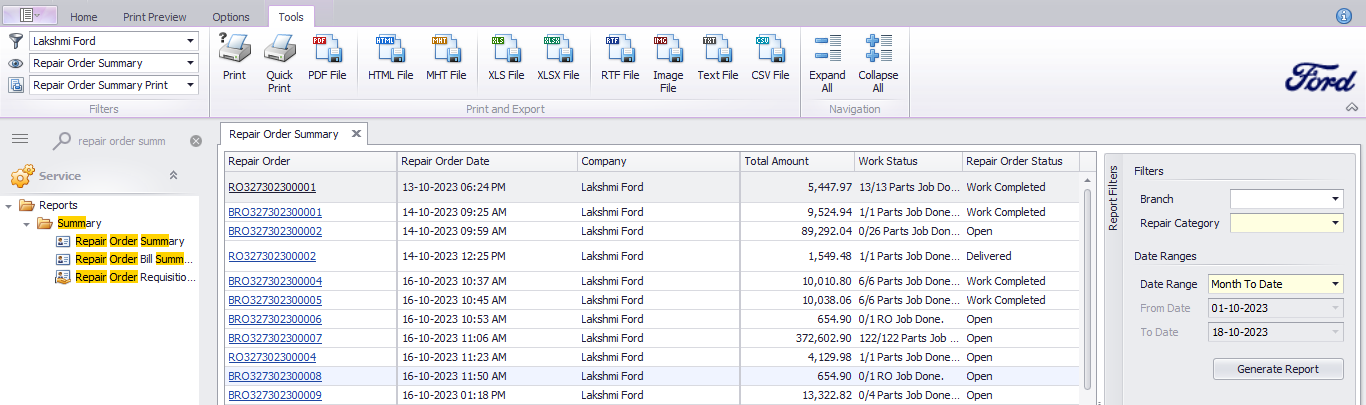Collapse the ribbon with the chevron
Image resolution: width=1366 pixels, height=405 pixels.
[1352, 107]
